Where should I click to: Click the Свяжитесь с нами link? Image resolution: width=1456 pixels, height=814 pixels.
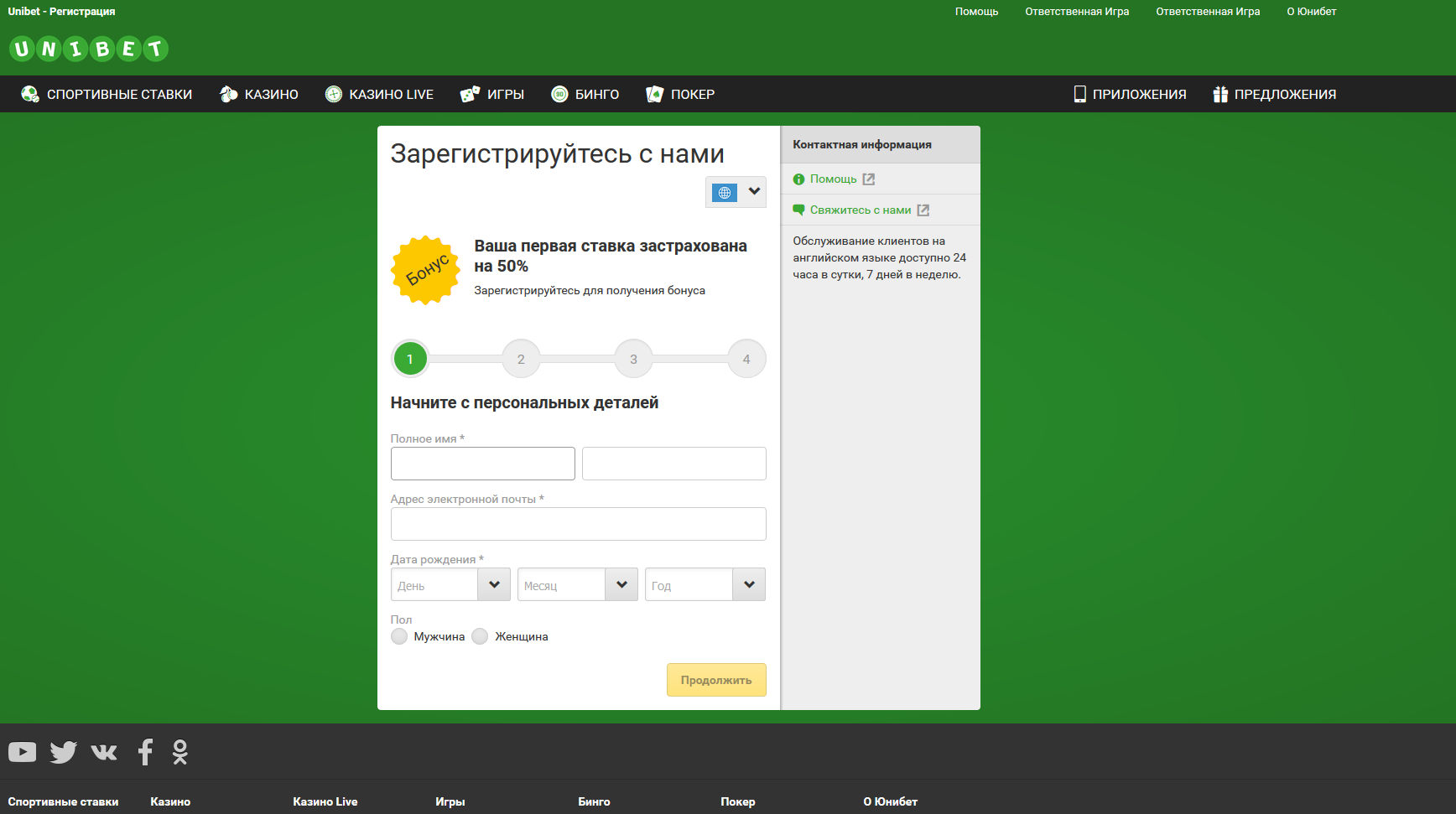[861, 210]
